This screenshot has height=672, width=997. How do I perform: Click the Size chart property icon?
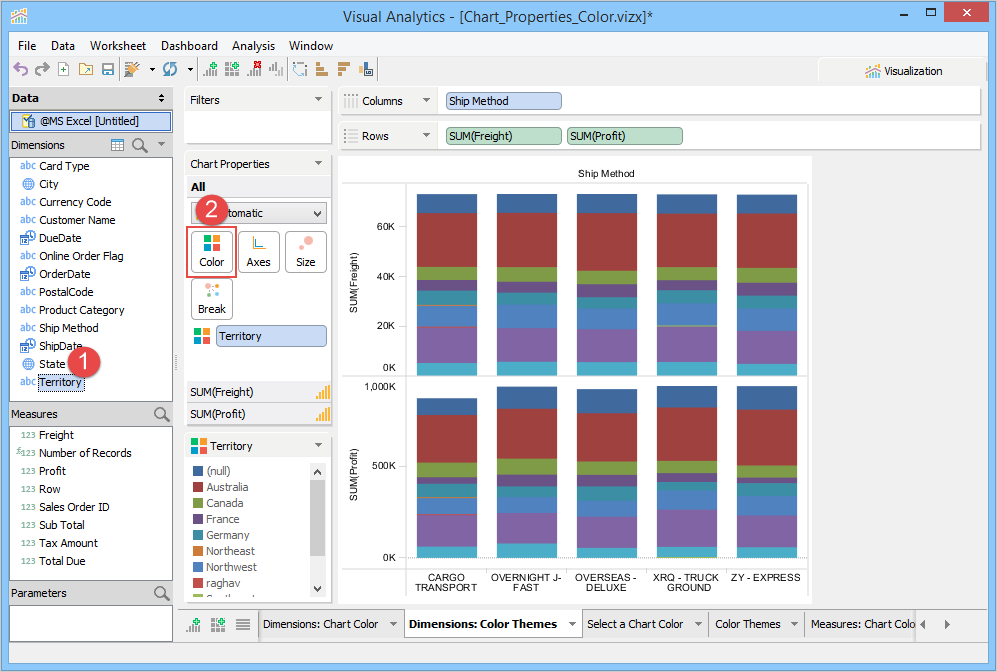point(305,252)
